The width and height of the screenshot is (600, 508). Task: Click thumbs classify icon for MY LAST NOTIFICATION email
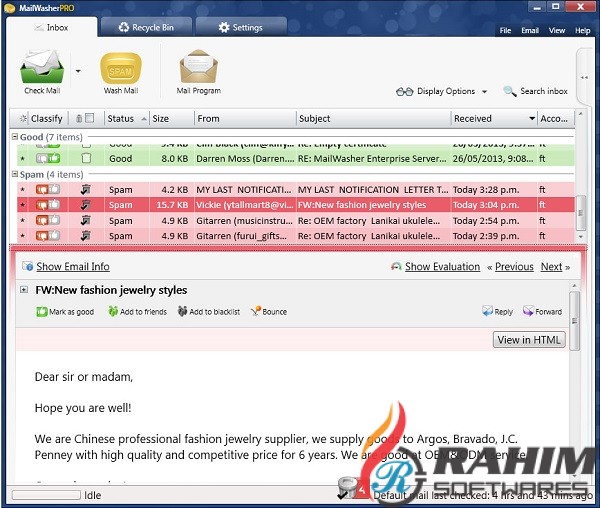click(x=48, y=189)
